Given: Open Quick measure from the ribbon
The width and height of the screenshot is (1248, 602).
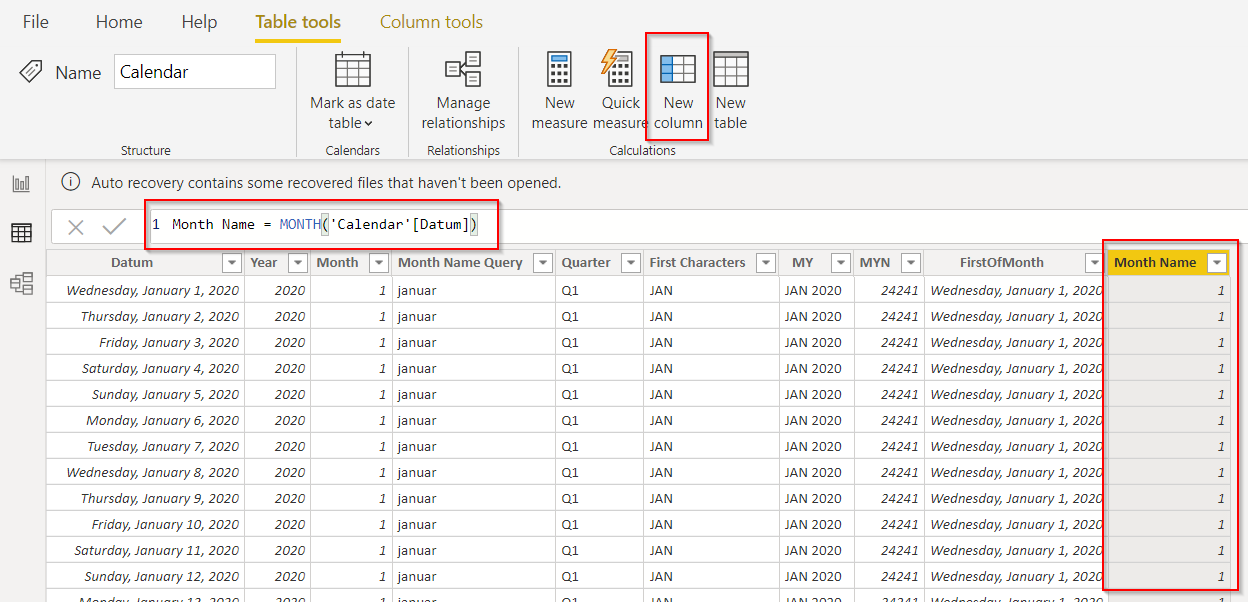Looking at the screenshot, I should tap(619, 69).
